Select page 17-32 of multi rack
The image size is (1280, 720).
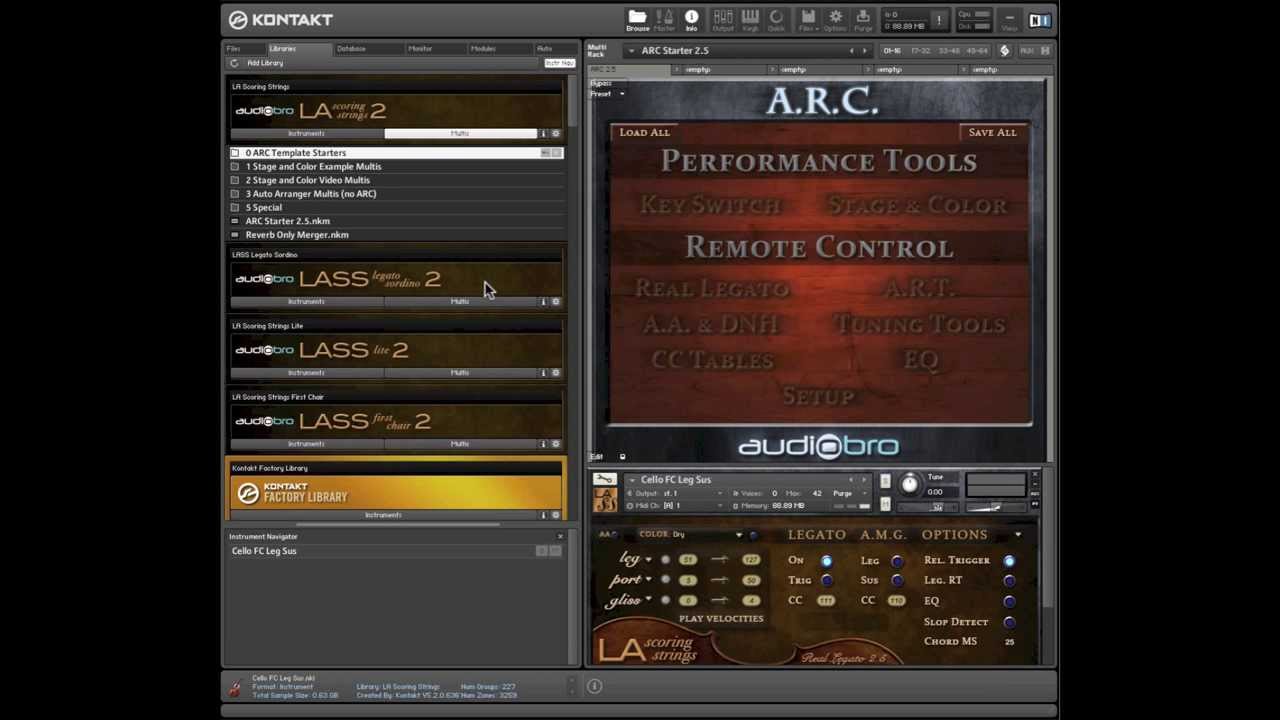919,50
